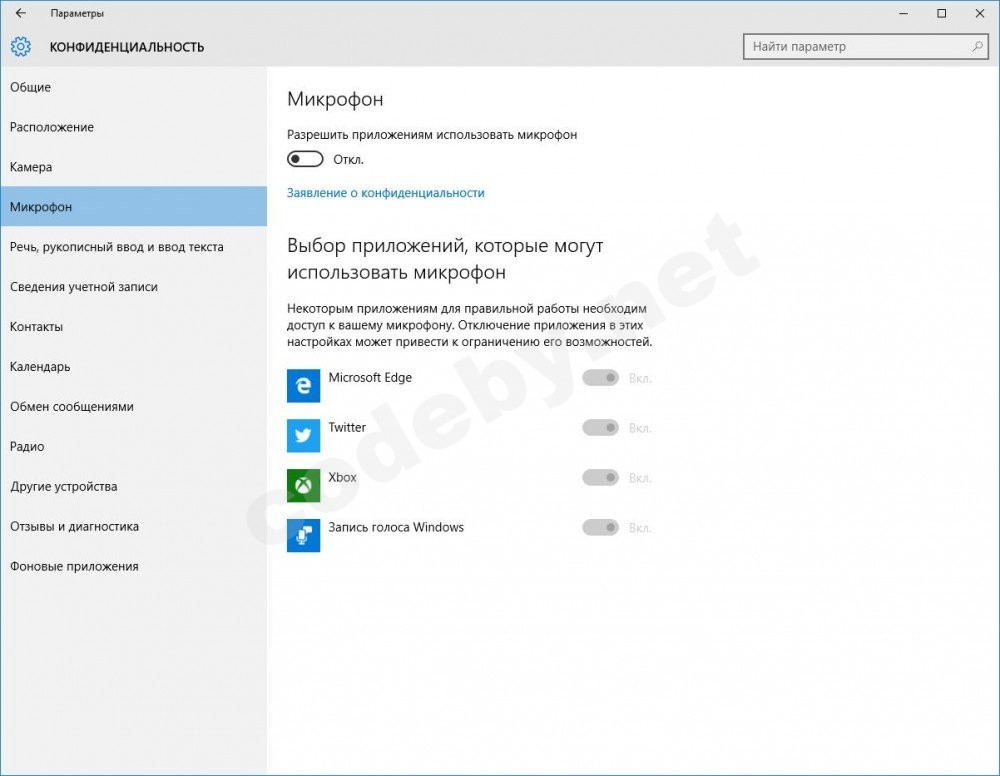Click the Конфиденциальность header title
Screen dimensions: 1000x776
click(127, 47)
